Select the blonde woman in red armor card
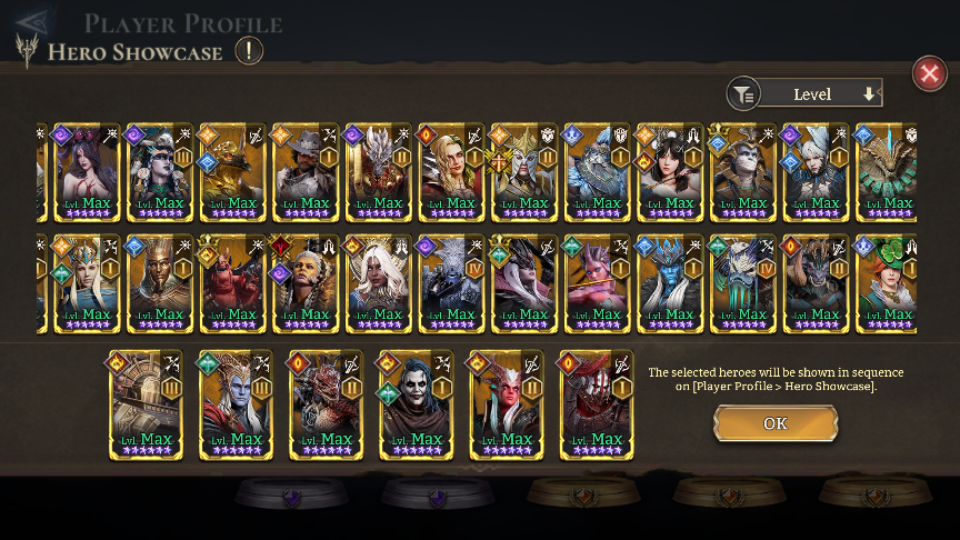Screen dimensions: 960x540 point(451,173)
